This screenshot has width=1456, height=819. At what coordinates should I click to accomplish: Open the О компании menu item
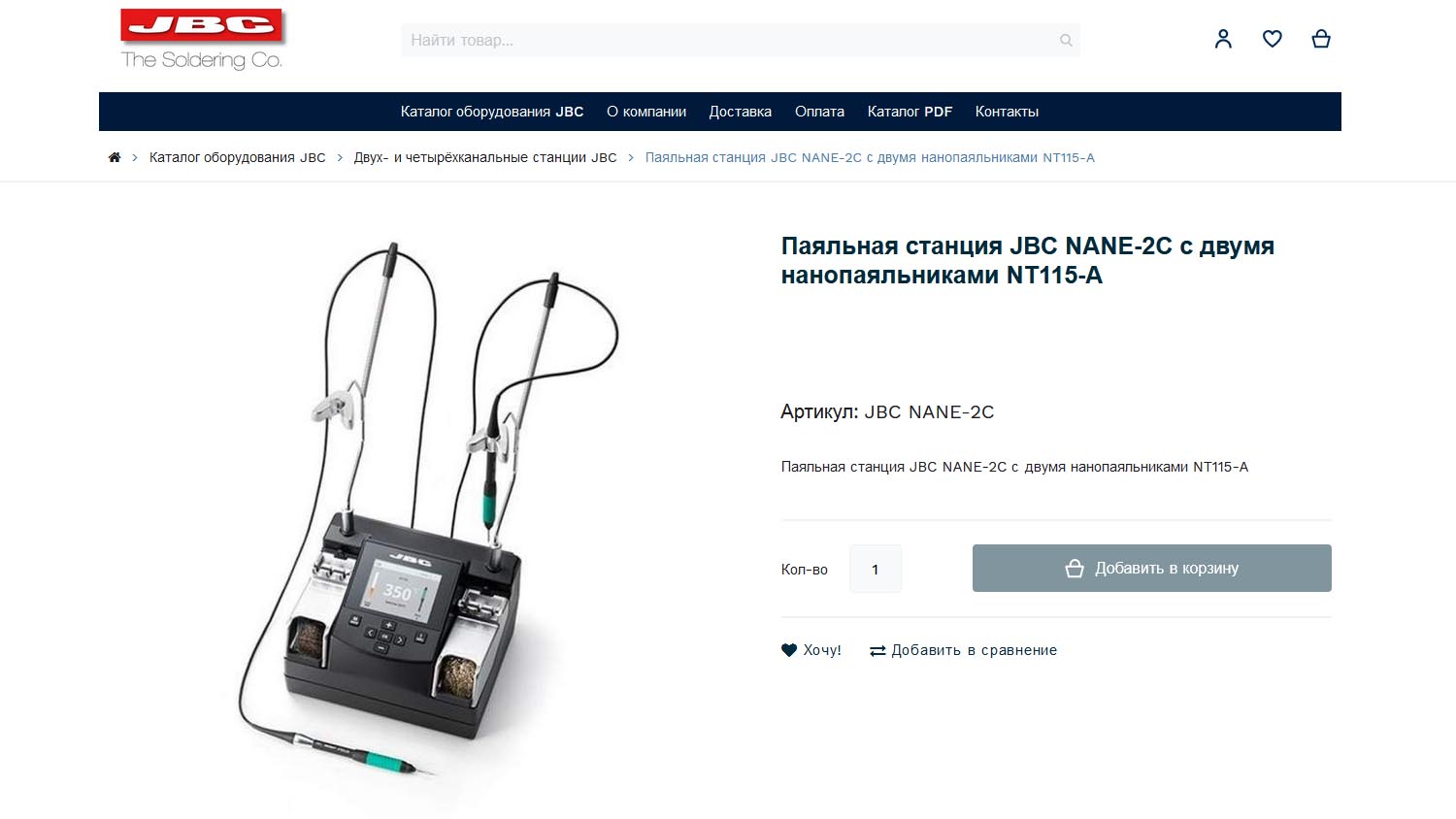(646, 112)
